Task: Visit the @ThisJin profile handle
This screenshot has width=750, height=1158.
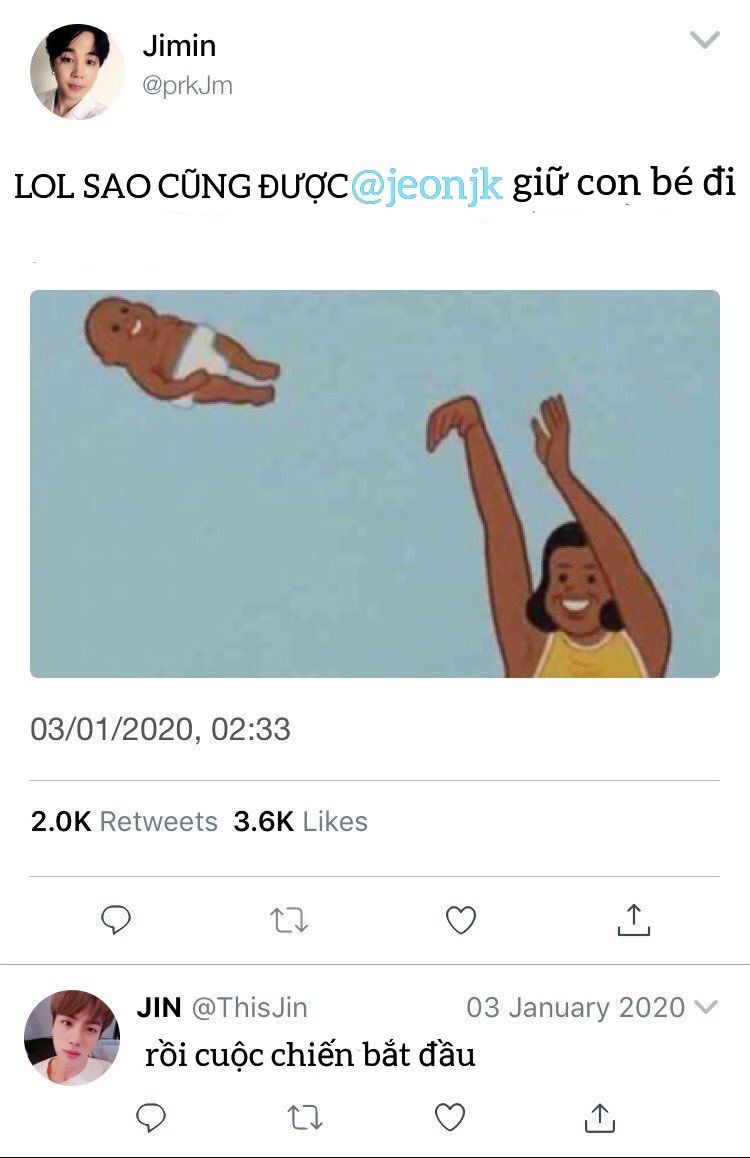Action: 249,1007
